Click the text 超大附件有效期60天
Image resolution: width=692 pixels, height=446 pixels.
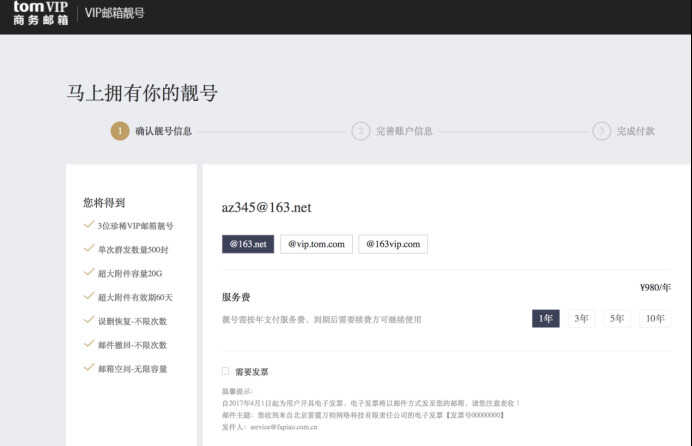tap(135, 297)
